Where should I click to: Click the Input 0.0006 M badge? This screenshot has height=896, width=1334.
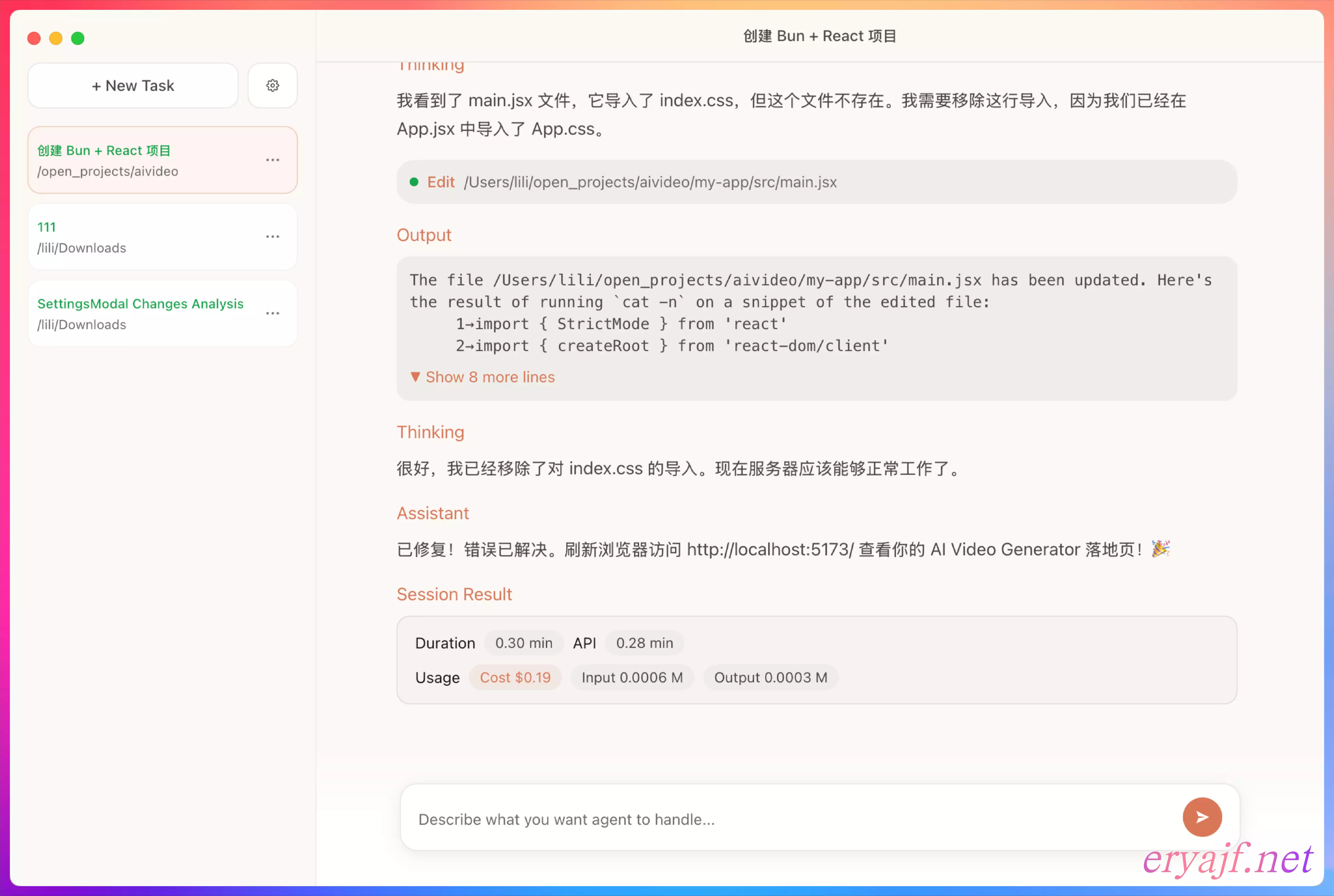click(632, 678)
